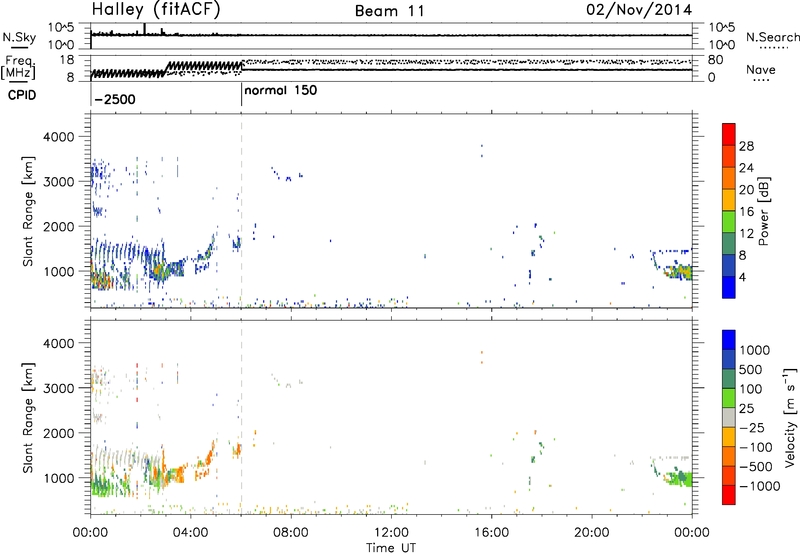Select the 'Power [dB]' colorbar title
This screenshot has height=554, width=800.
[x=764, y=211]
